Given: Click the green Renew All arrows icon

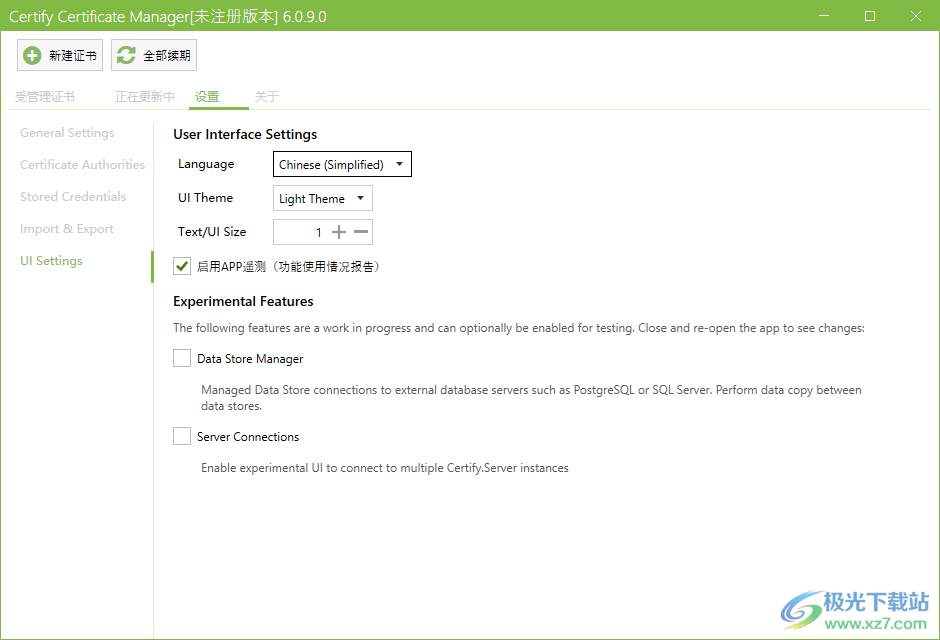Looking at the screenshot, I should click(x=126, y=55).
